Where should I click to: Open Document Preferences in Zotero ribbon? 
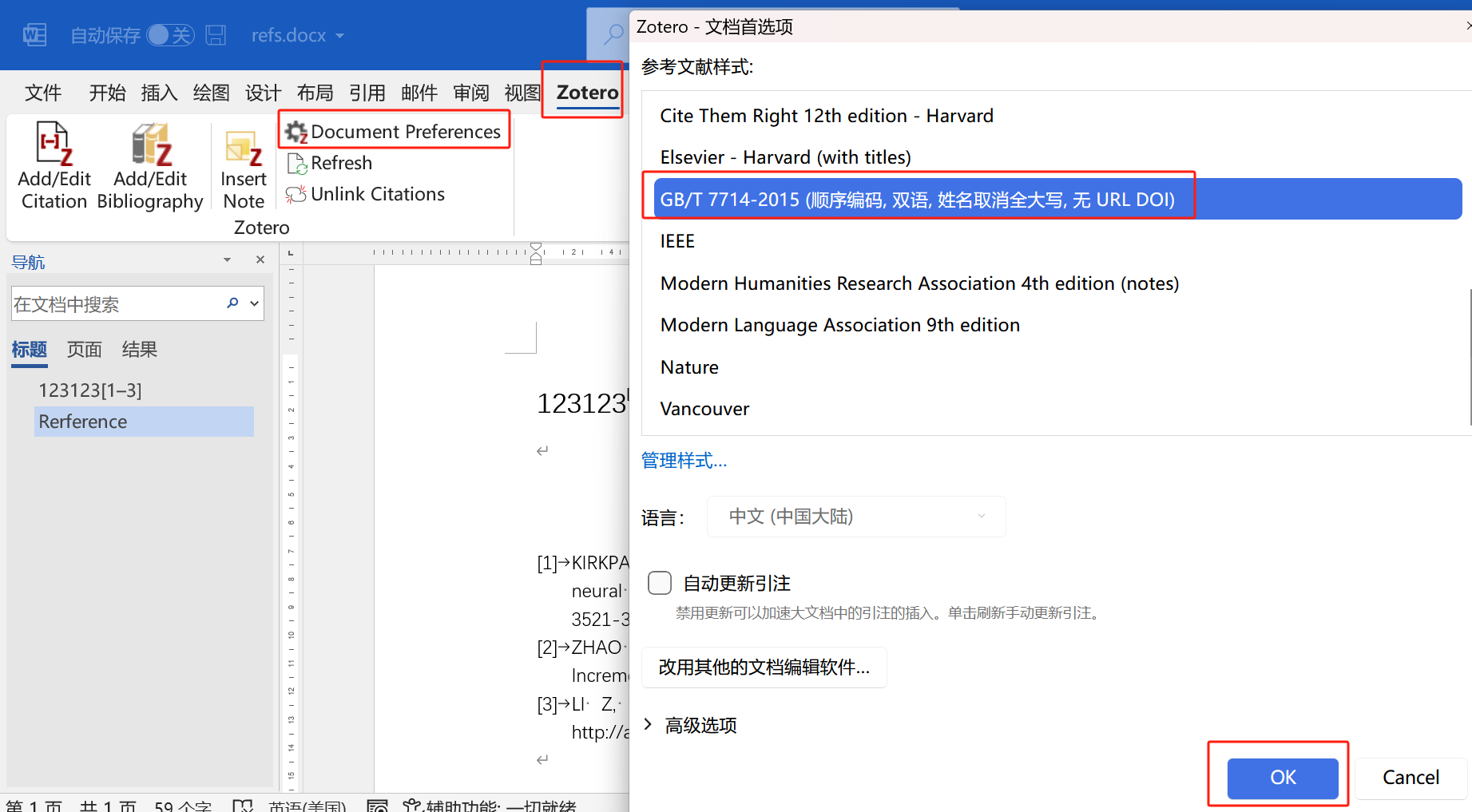click(x=394, y=131)
